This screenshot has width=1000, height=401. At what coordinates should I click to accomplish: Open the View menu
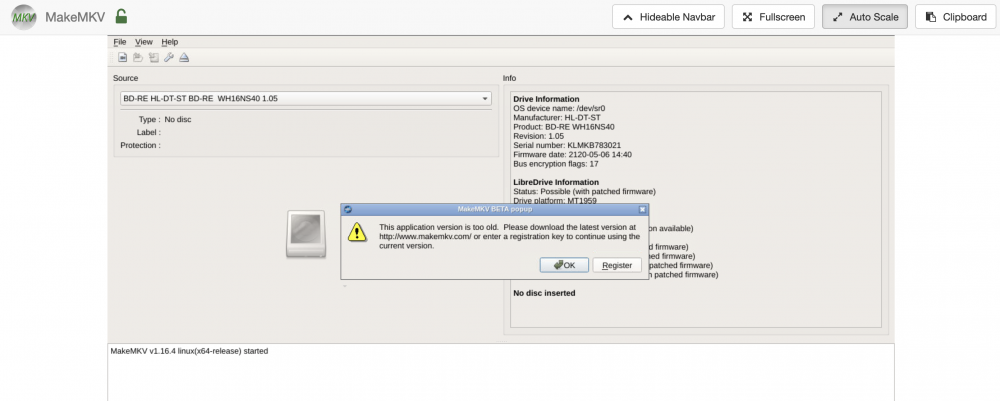coord(143,42)
